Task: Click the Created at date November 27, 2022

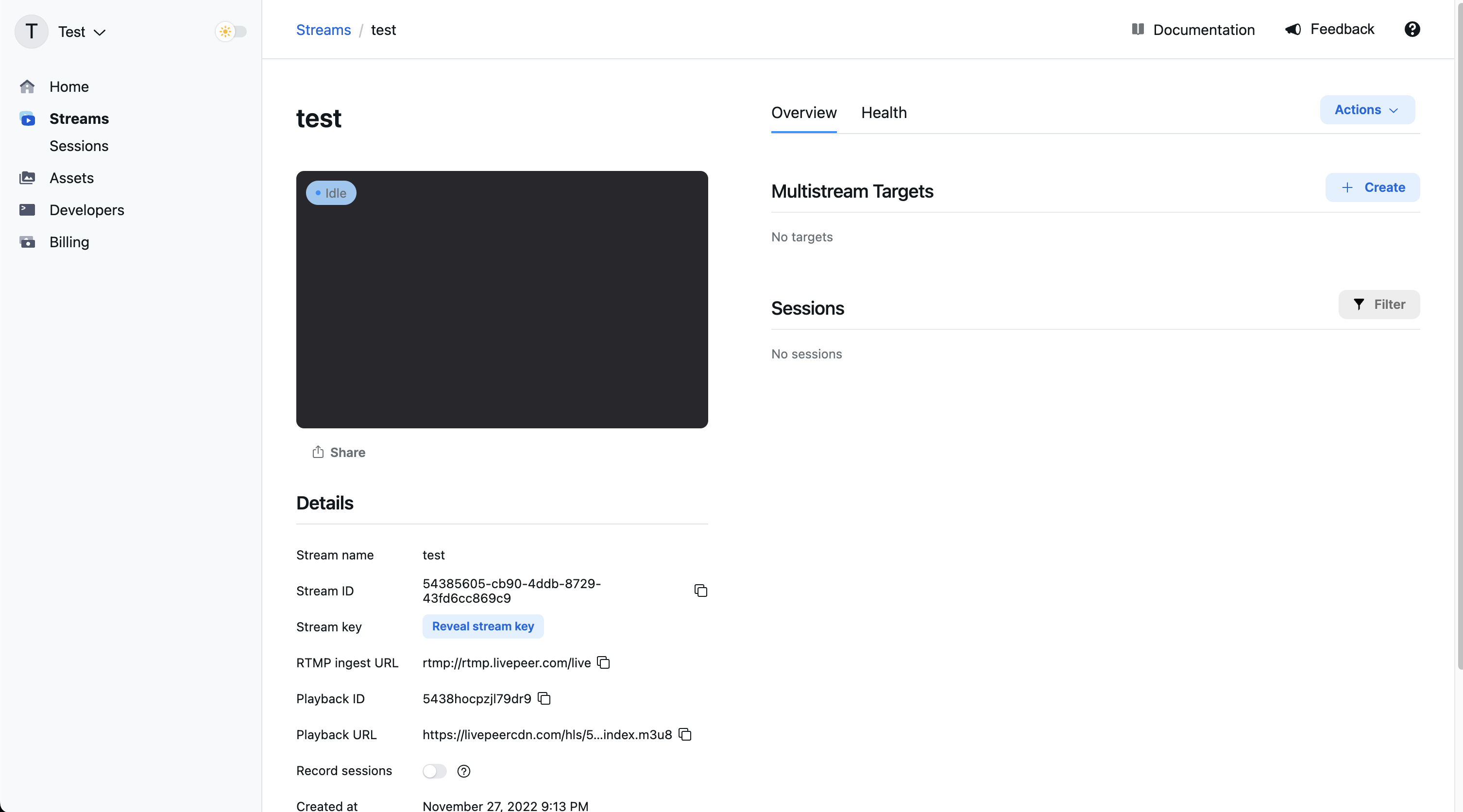Action: point(506,806)
